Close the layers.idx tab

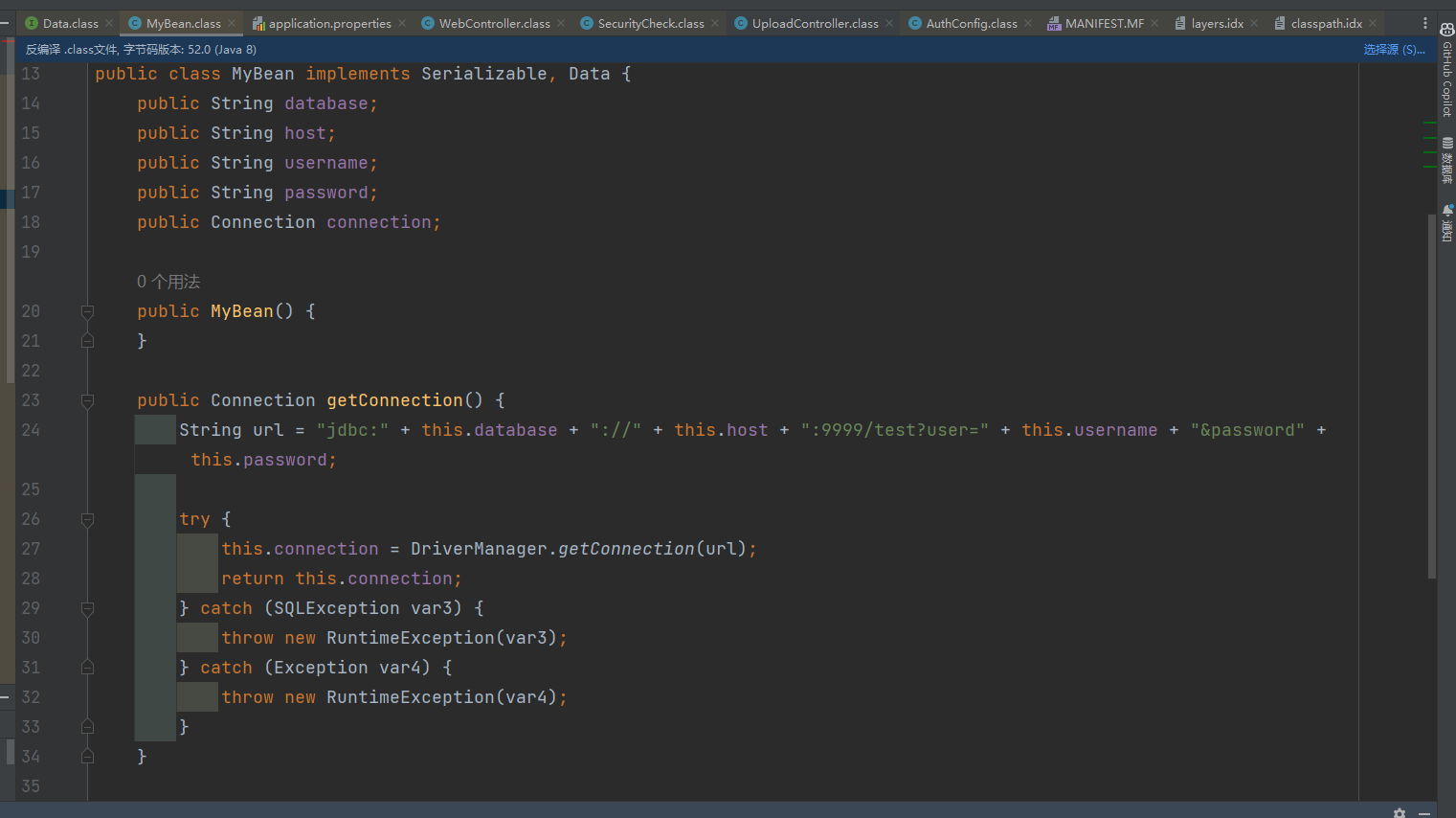(1254, 23)
